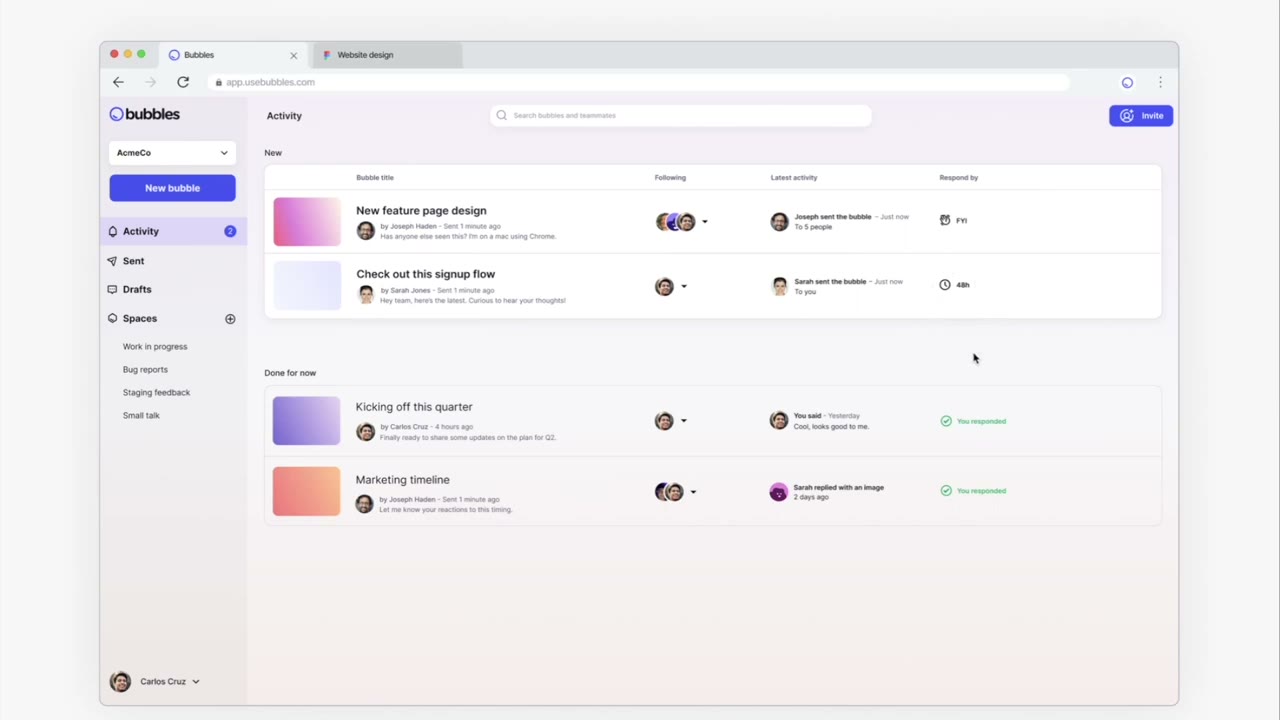Expand followers dropdown for New feature page design
The height and width of the screenshot is (720, 1280).
coord(704,222)
